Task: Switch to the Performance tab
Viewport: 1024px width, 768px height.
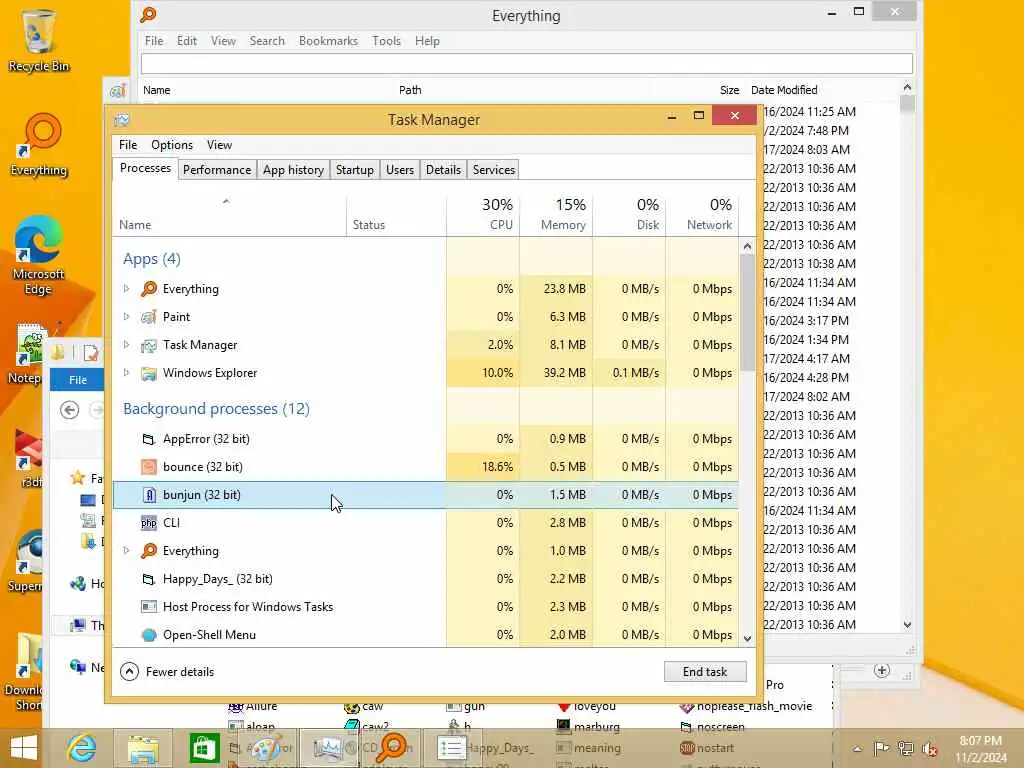Action: pos(217,170)
